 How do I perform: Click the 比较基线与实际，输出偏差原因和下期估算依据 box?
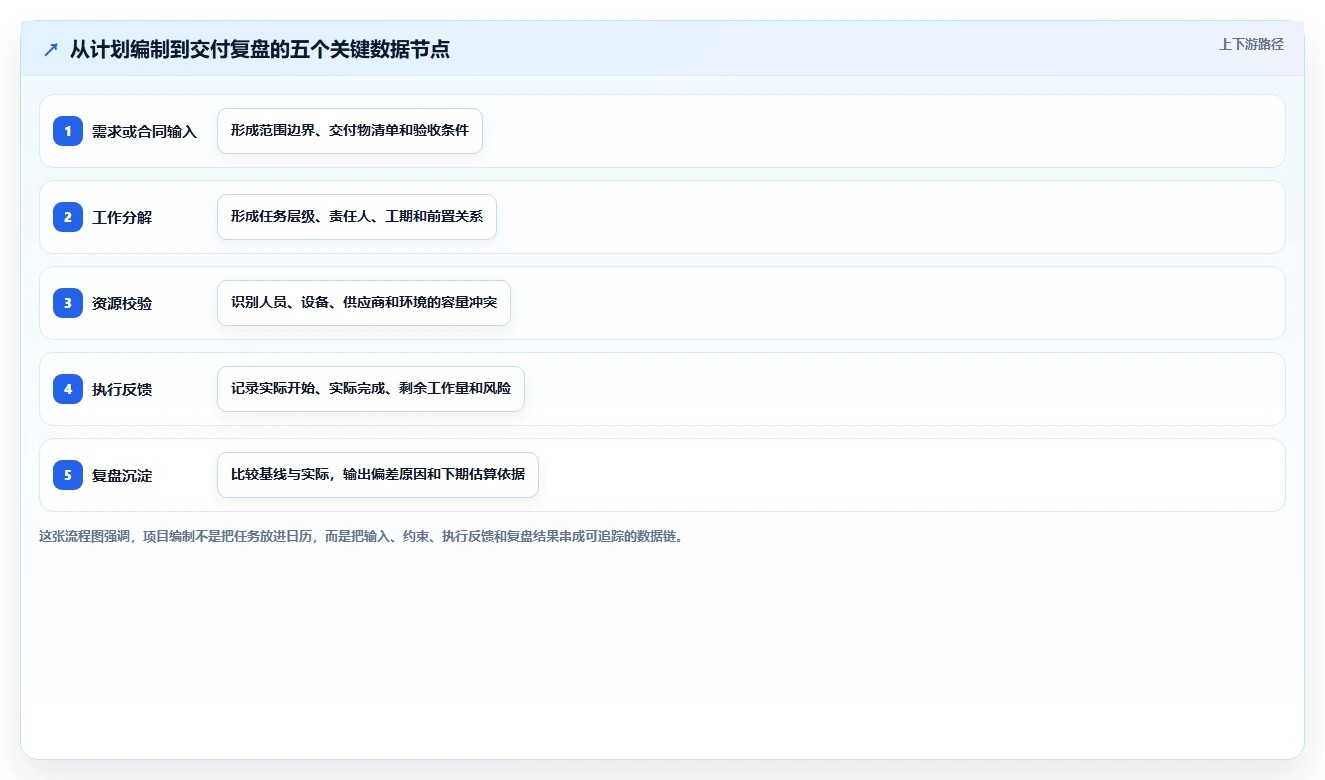[x=378, y=475]
